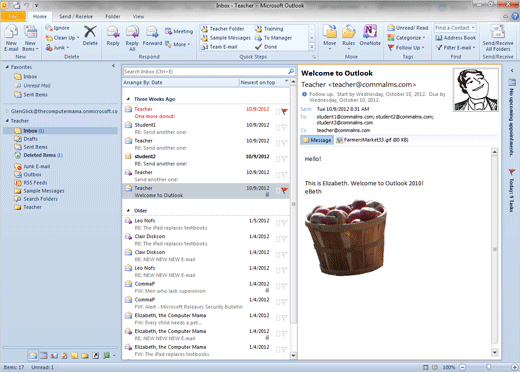Screen dimensions: 520x372
Task: Switch to Calendar view in navigation bar
Action: point(43,356)
